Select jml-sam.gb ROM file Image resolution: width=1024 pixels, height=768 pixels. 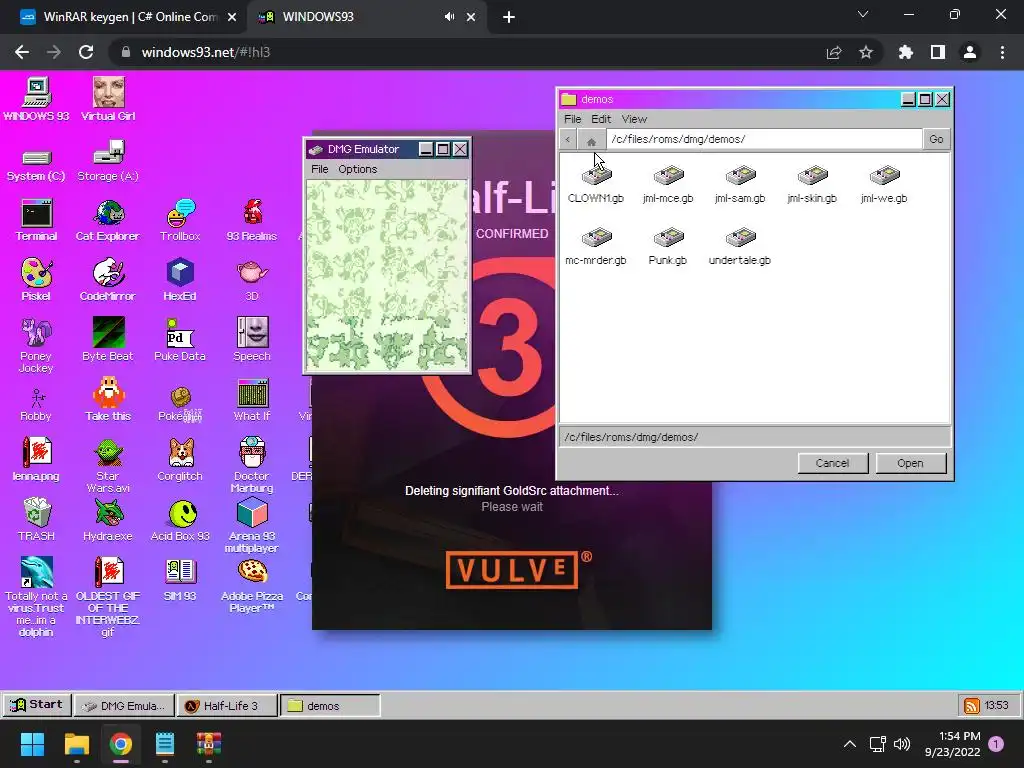tap(740, 184)
